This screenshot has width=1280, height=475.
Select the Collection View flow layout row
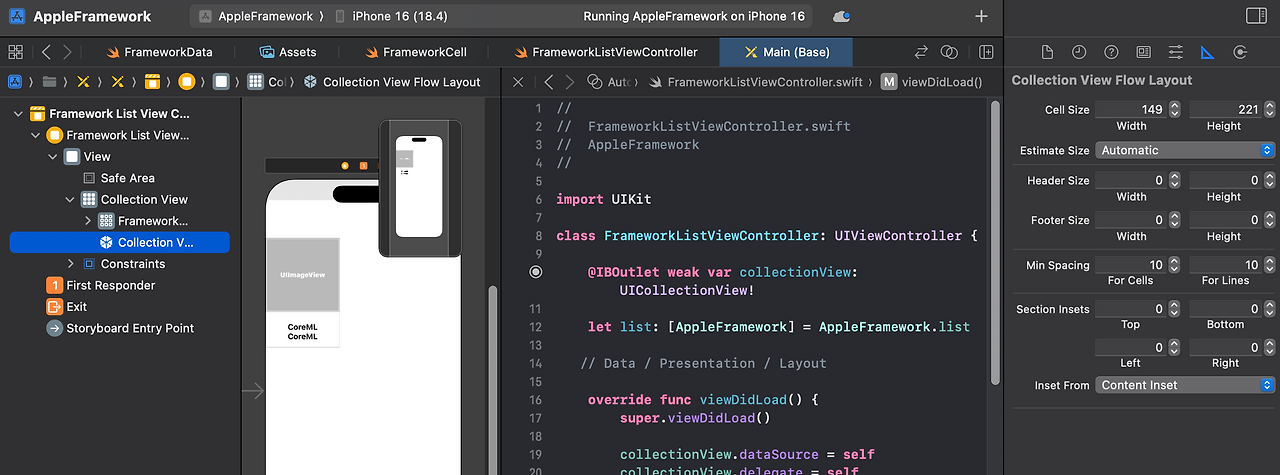pyautogui.click(x=119, y=242)
